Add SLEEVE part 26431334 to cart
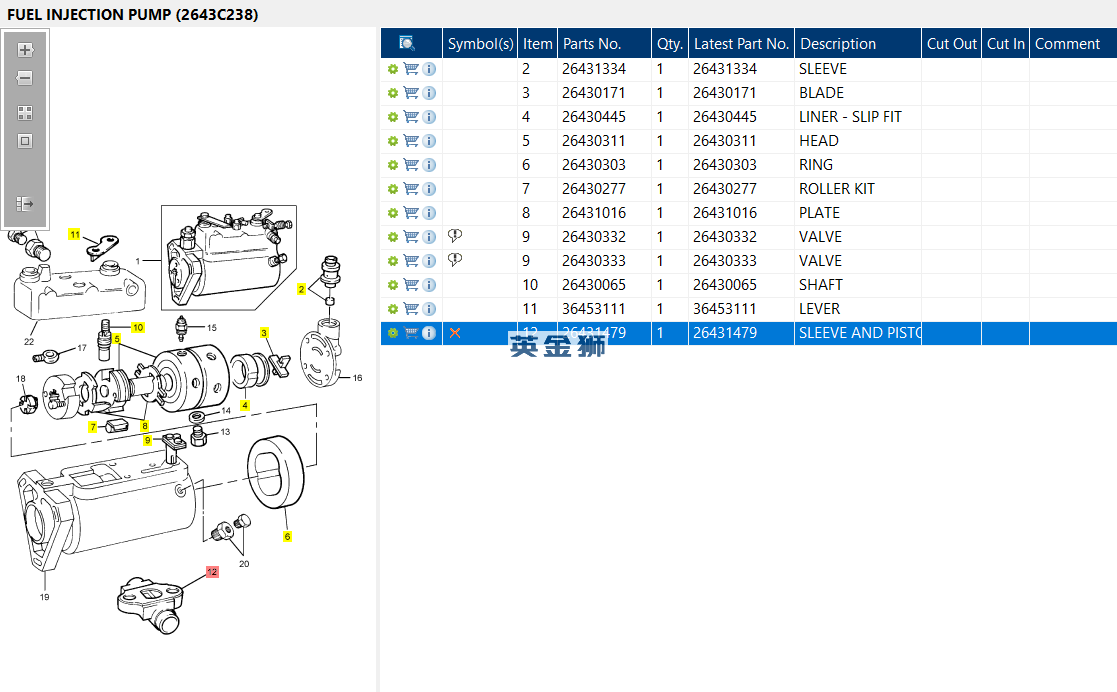The height and width of the screenshot is (692, 1117). 411,69
